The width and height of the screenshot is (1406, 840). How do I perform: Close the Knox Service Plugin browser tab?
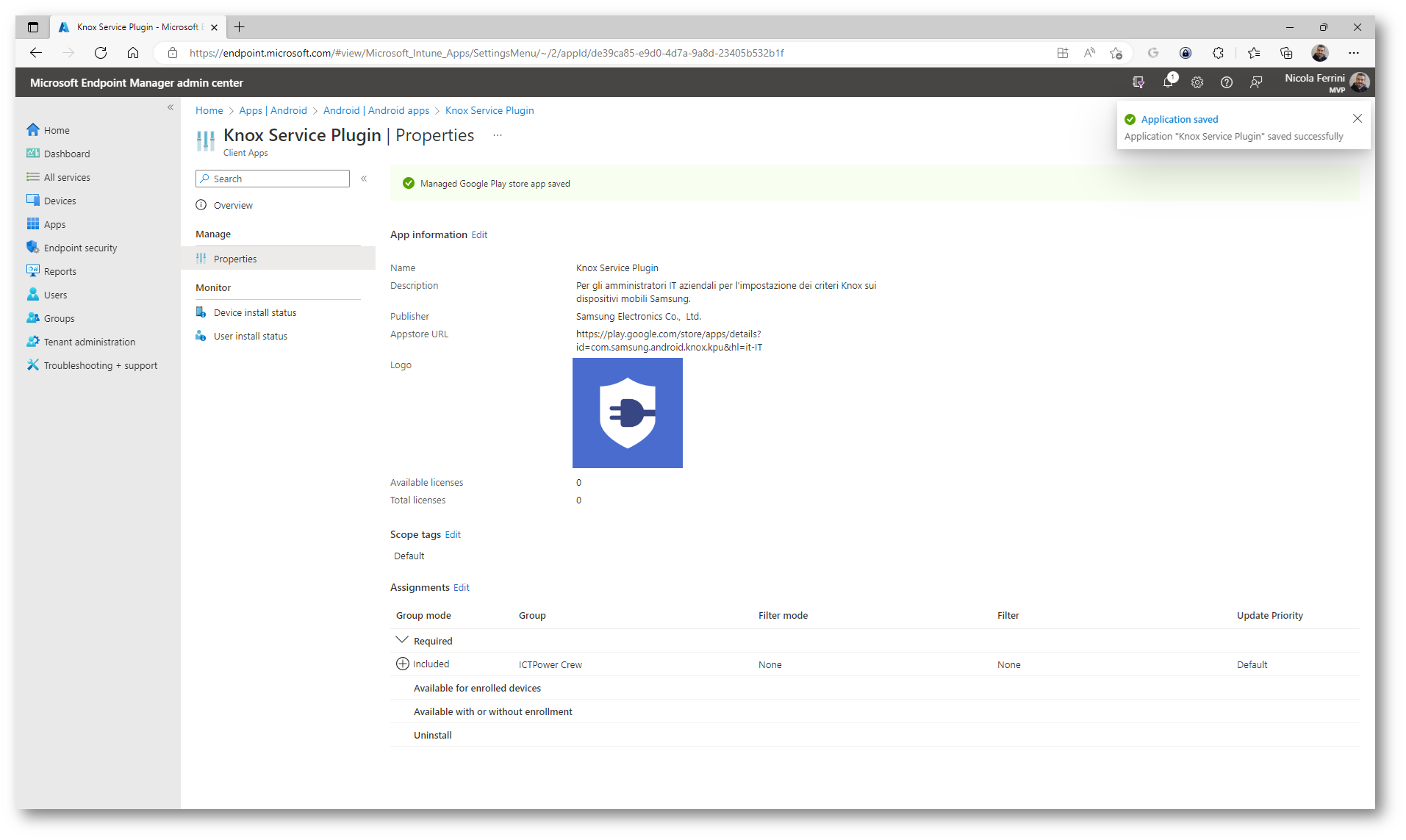pyautogui.click(x=214, y=27)
